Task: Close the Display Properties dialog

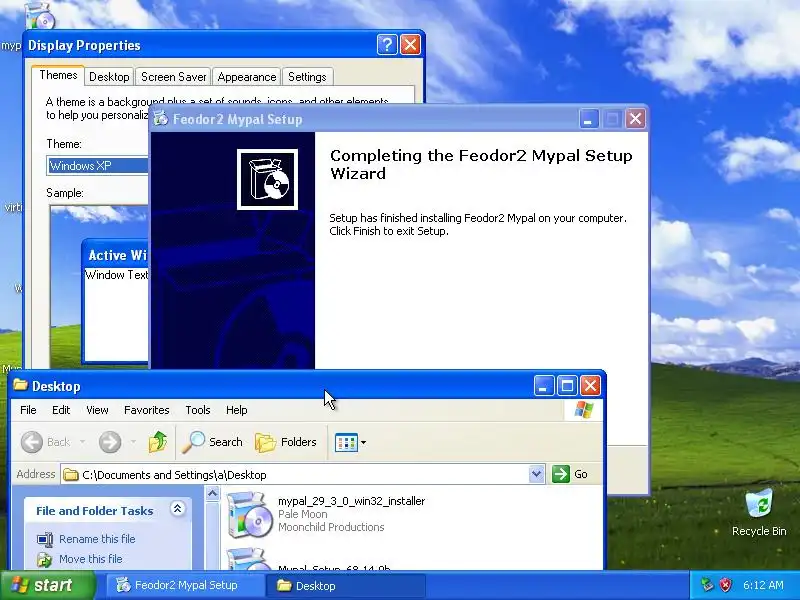Action: pos(410,45)
